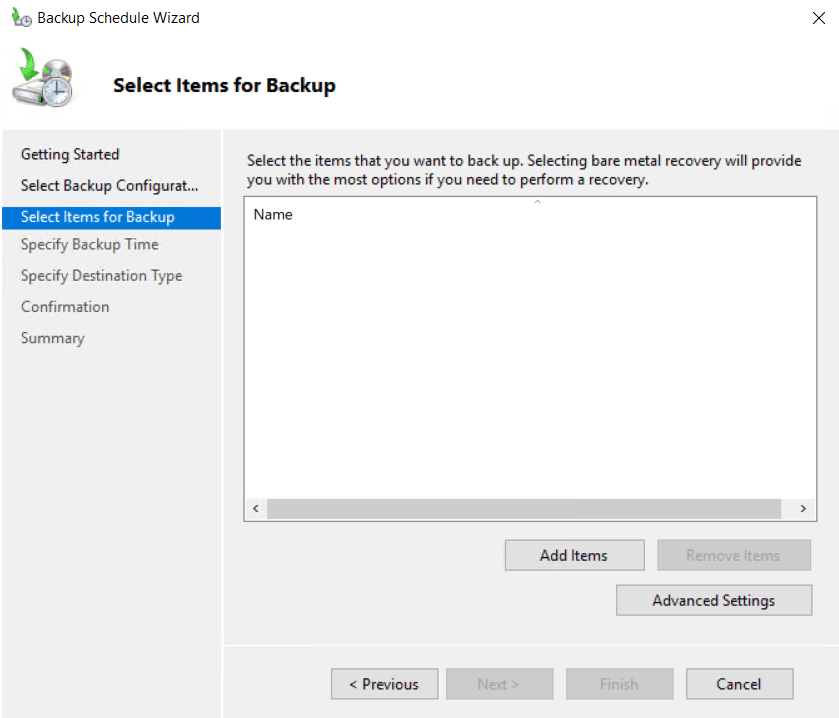Open the Select Backup Configuration step
Viewport: 839px width, 718px height.
pyautogui.click(x=109, y=186)
